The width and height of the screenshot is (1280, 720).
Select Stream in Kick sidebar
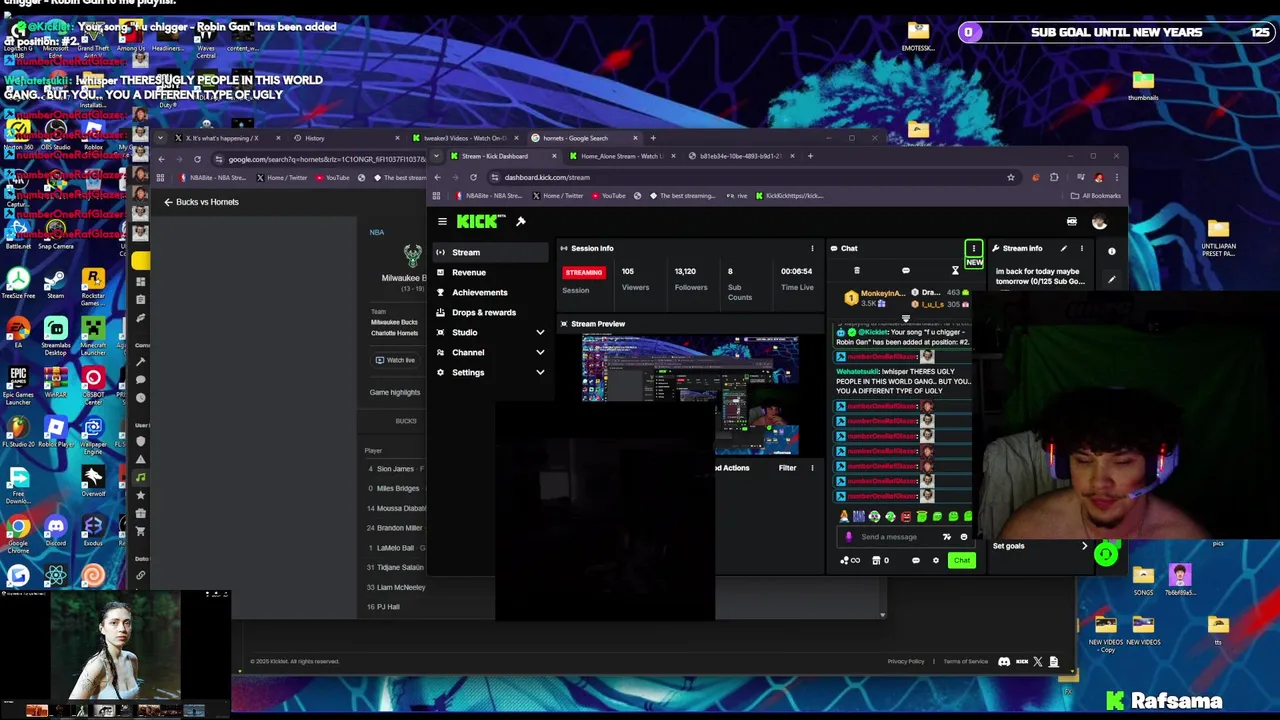491,252
